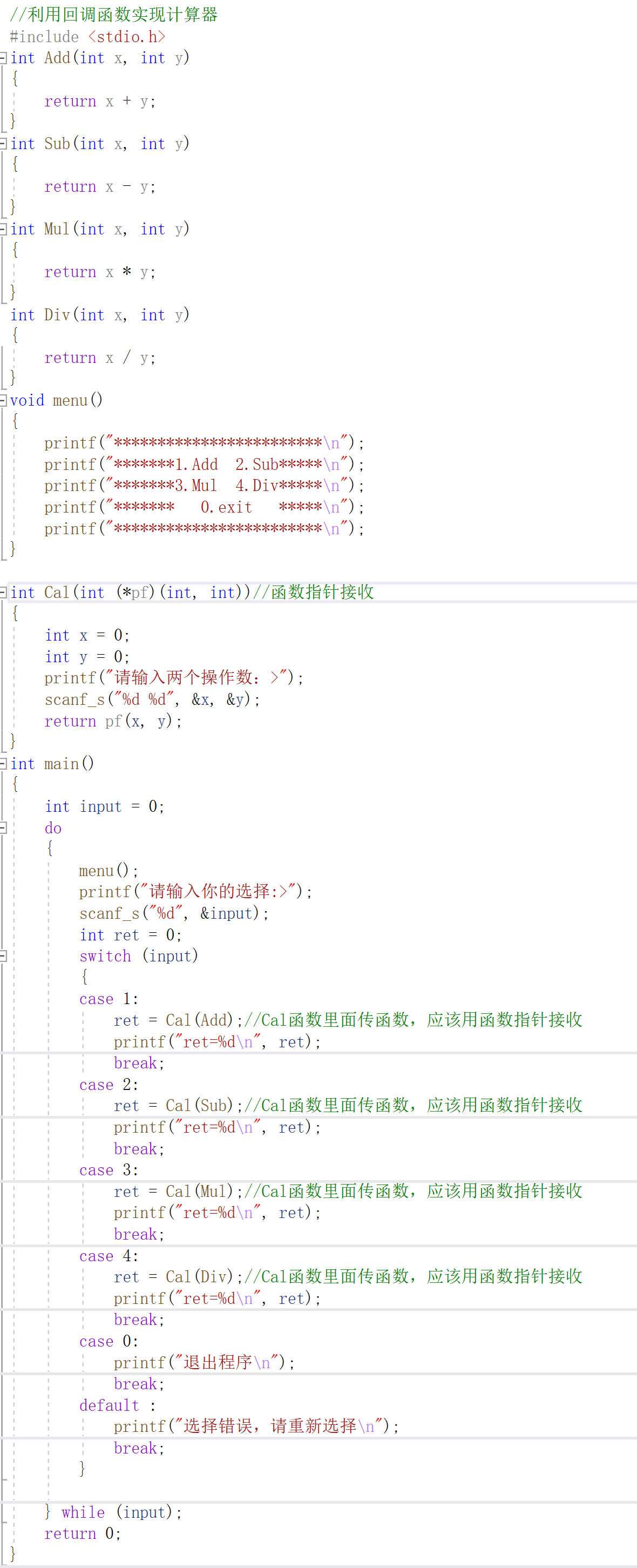Click the 'int main()' declaration
Image resolution: width=637 pixels, height=1568 pixels.
tap(52, 763)
